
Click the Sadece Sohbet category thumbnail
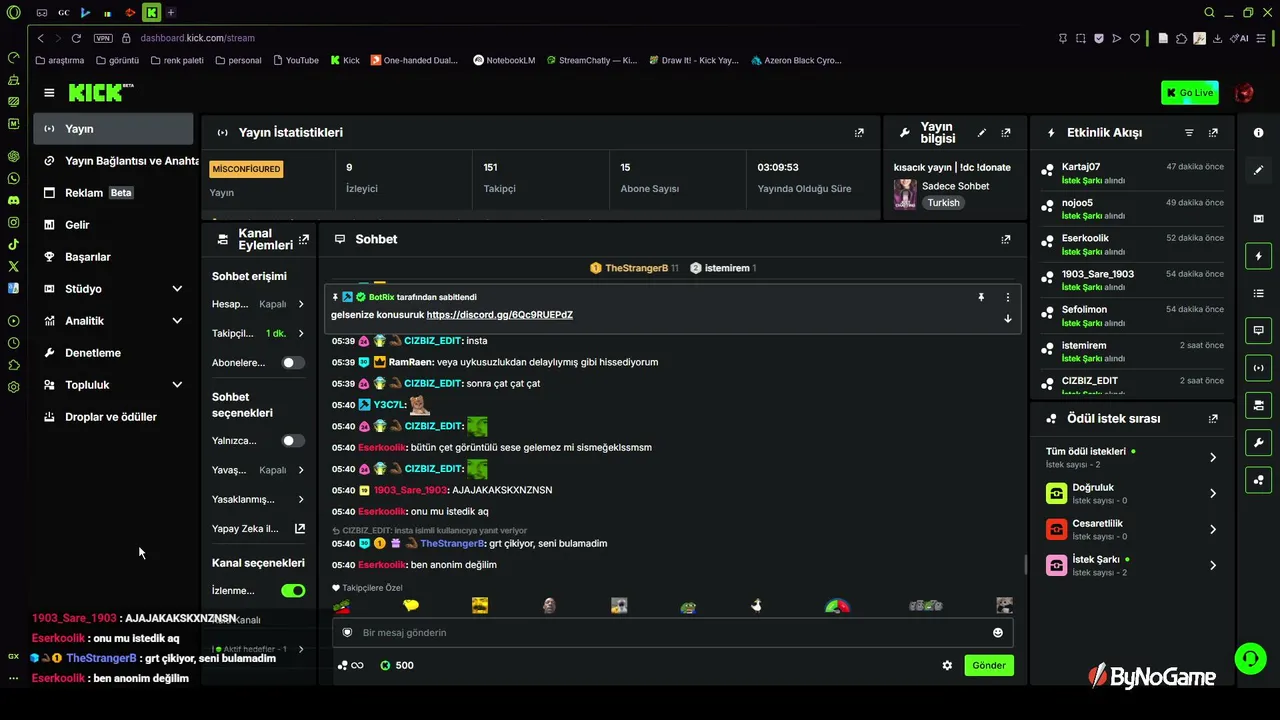point(905,194)
